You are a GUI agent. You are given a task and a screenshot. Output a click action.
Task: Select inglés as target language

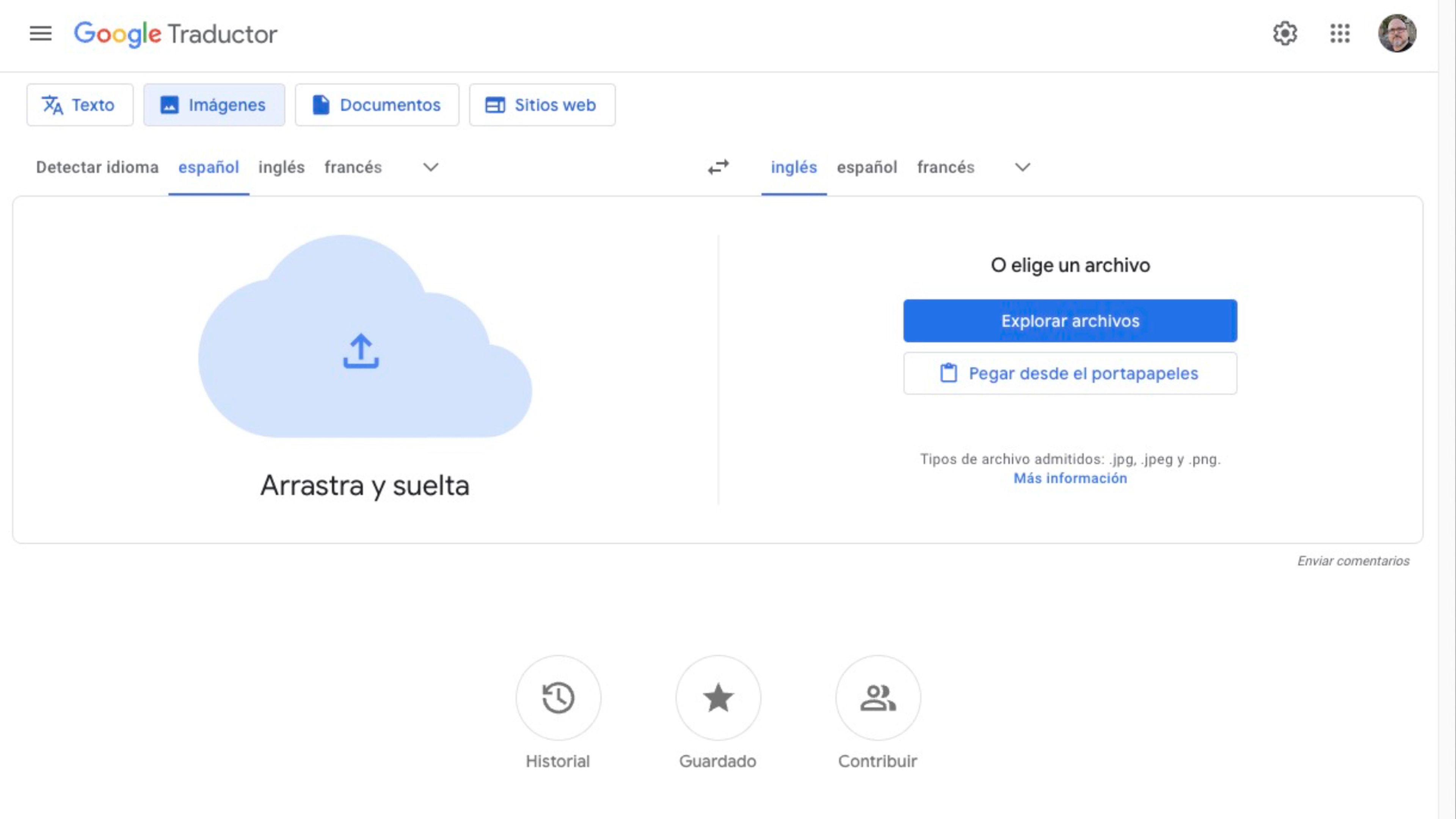tap(794, 168)
